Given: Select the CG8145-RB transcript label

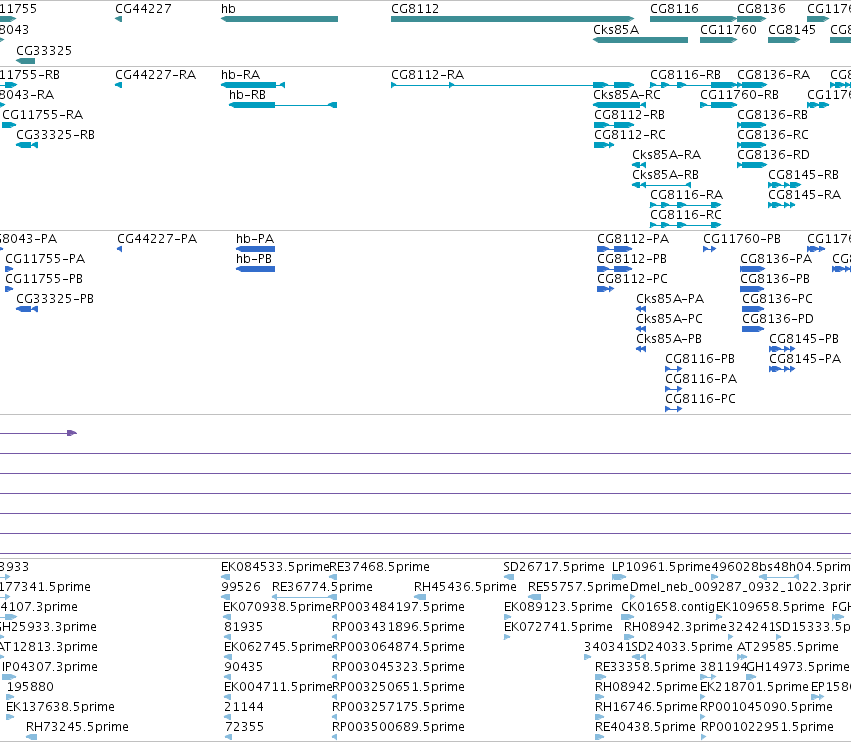Looking at the screenshot, I should (803, 175).
